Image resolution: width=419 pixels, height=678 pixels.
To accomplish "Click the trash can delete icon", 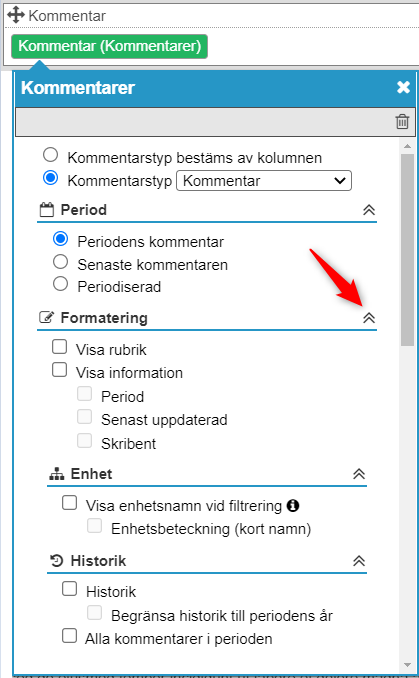I will click(x=402, y=122).
